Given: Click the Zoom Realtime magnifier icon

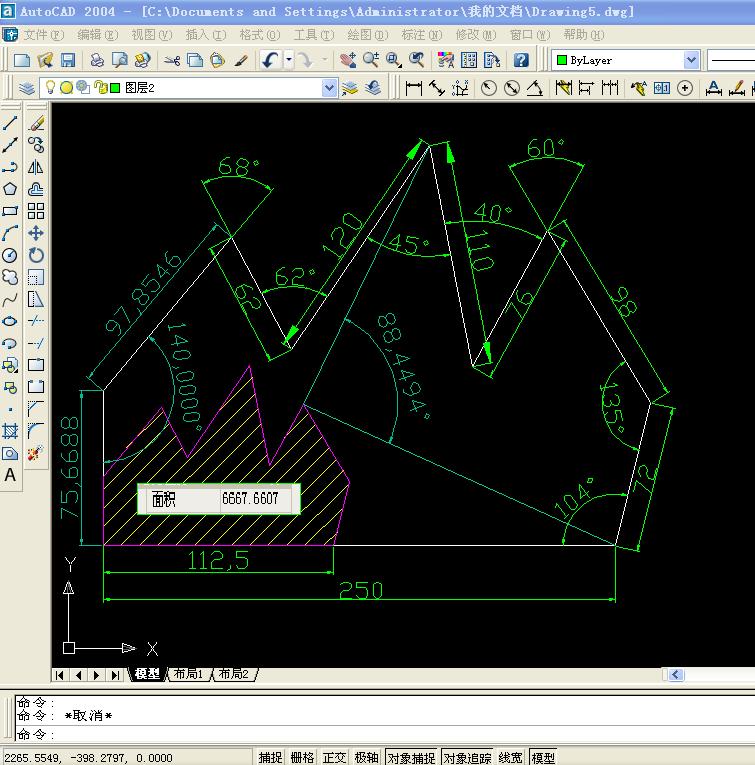Looking at the screenshot, I should 371,60.
